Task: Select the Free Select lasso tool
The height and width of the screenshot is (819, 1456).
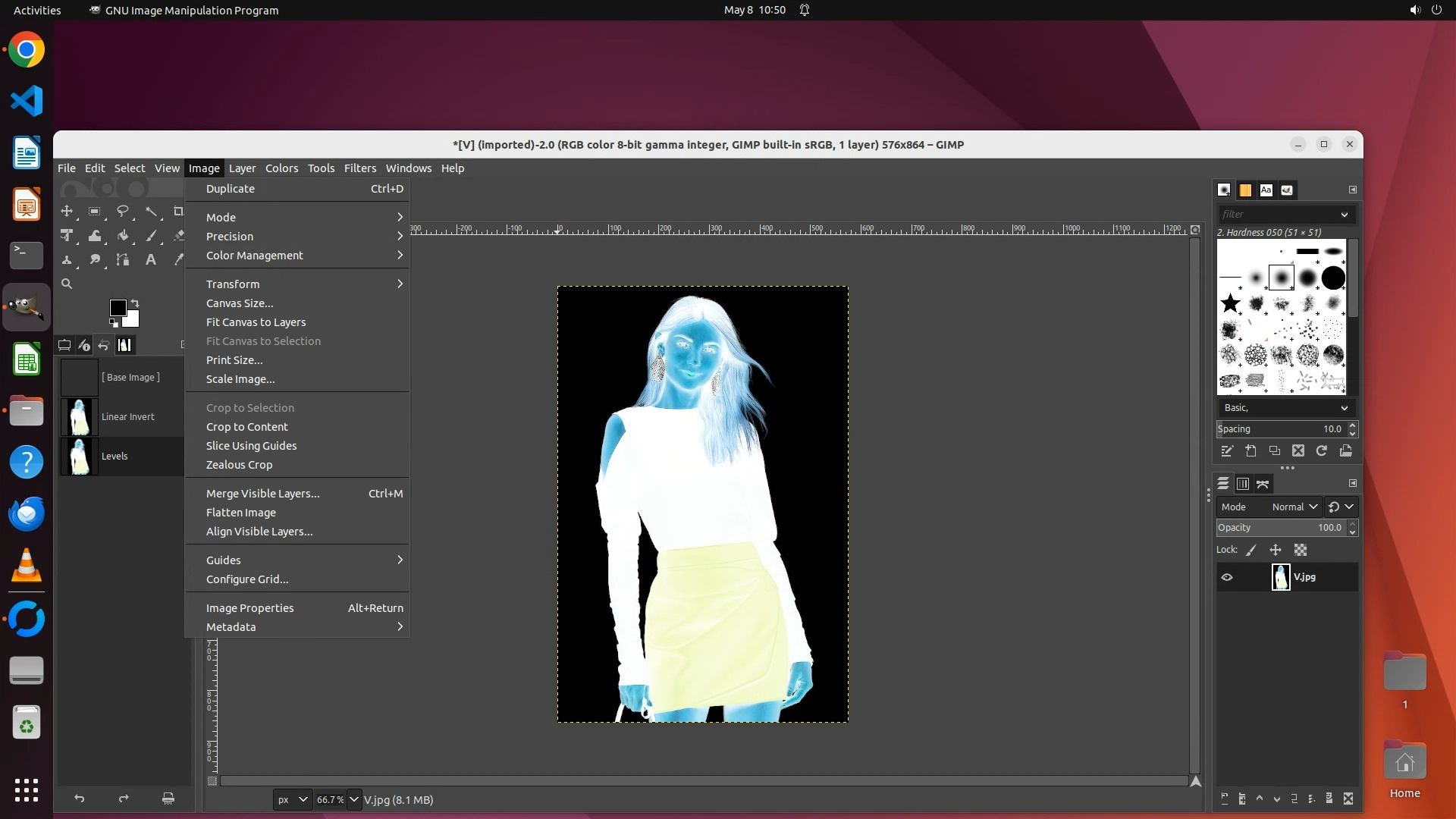Action: pyautogui.click(x=123, y=212)
